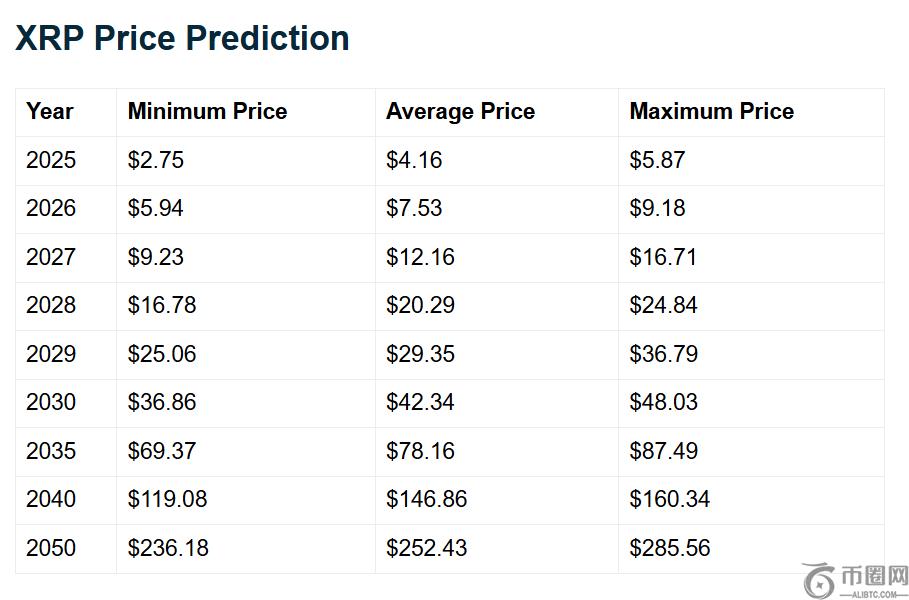909x600 pixels.
Task: Click the 2030 average price $42.34
Action: pos(420,402)
